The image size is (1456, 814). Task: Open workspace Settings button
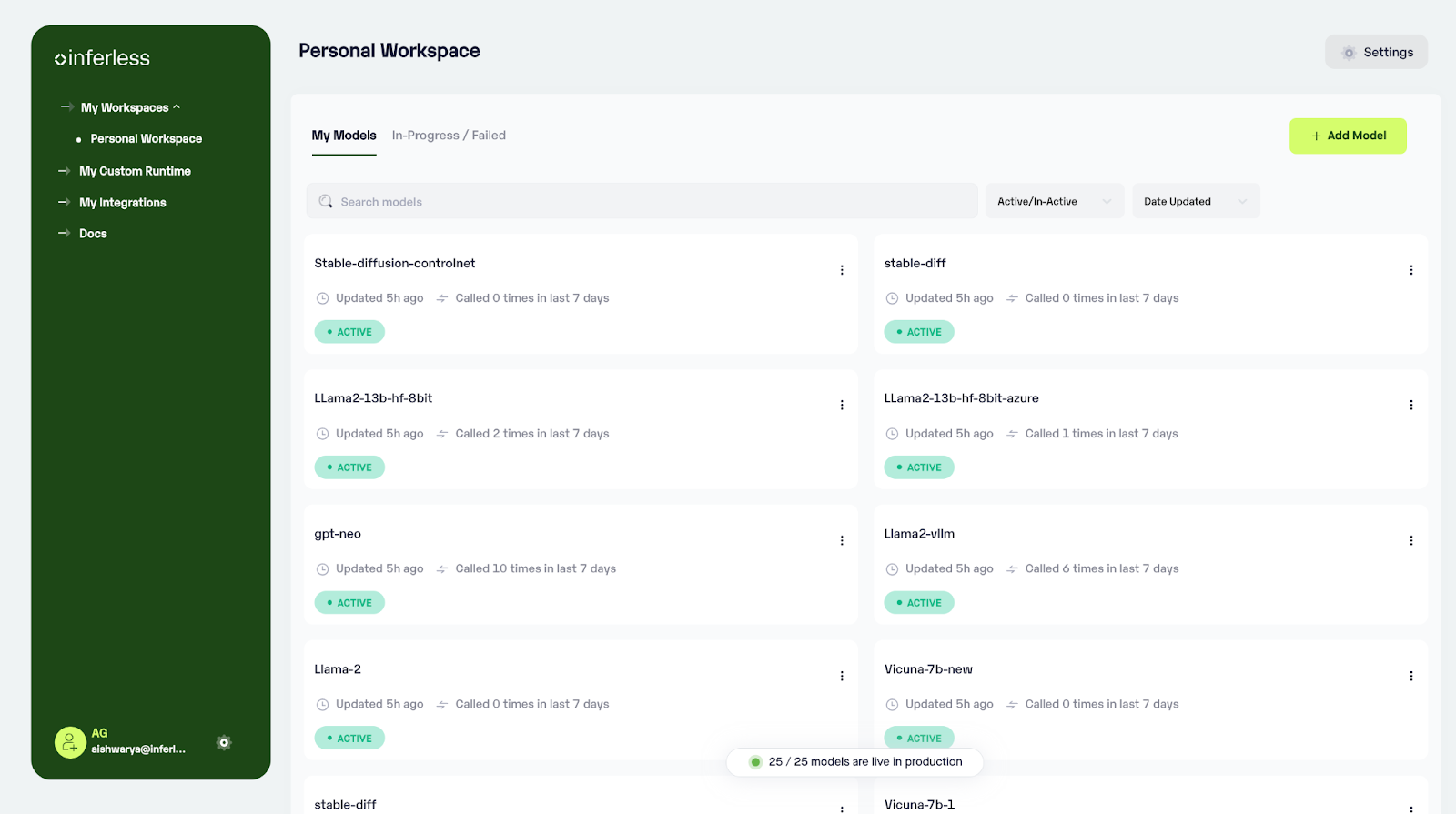click(x=1376, y=53)
